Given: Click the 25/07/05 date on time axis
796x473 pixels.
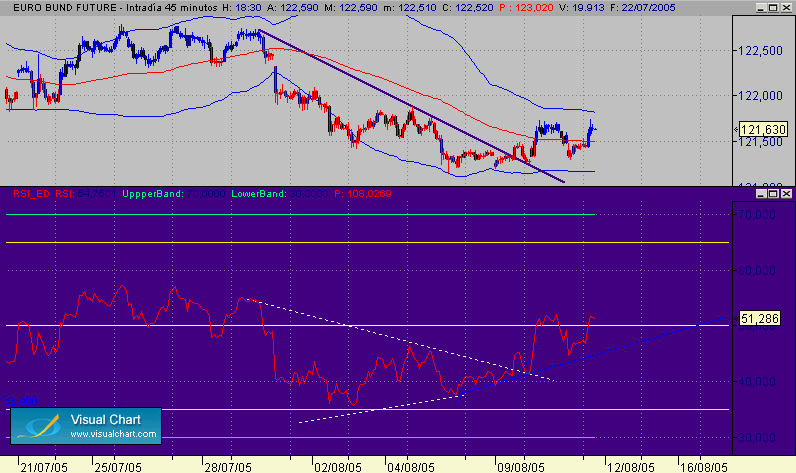Looking at the screenshot, I should 118,467.
